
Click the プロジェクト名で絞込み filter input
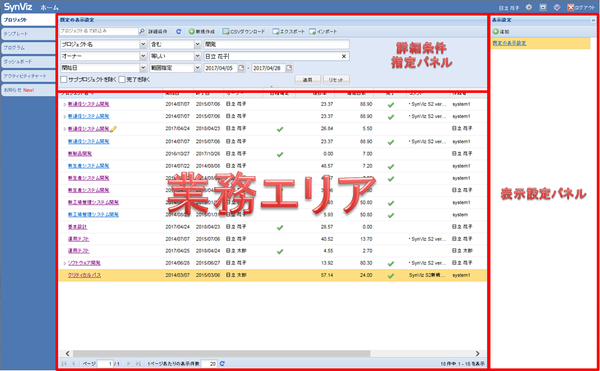[x=98, y=31]
